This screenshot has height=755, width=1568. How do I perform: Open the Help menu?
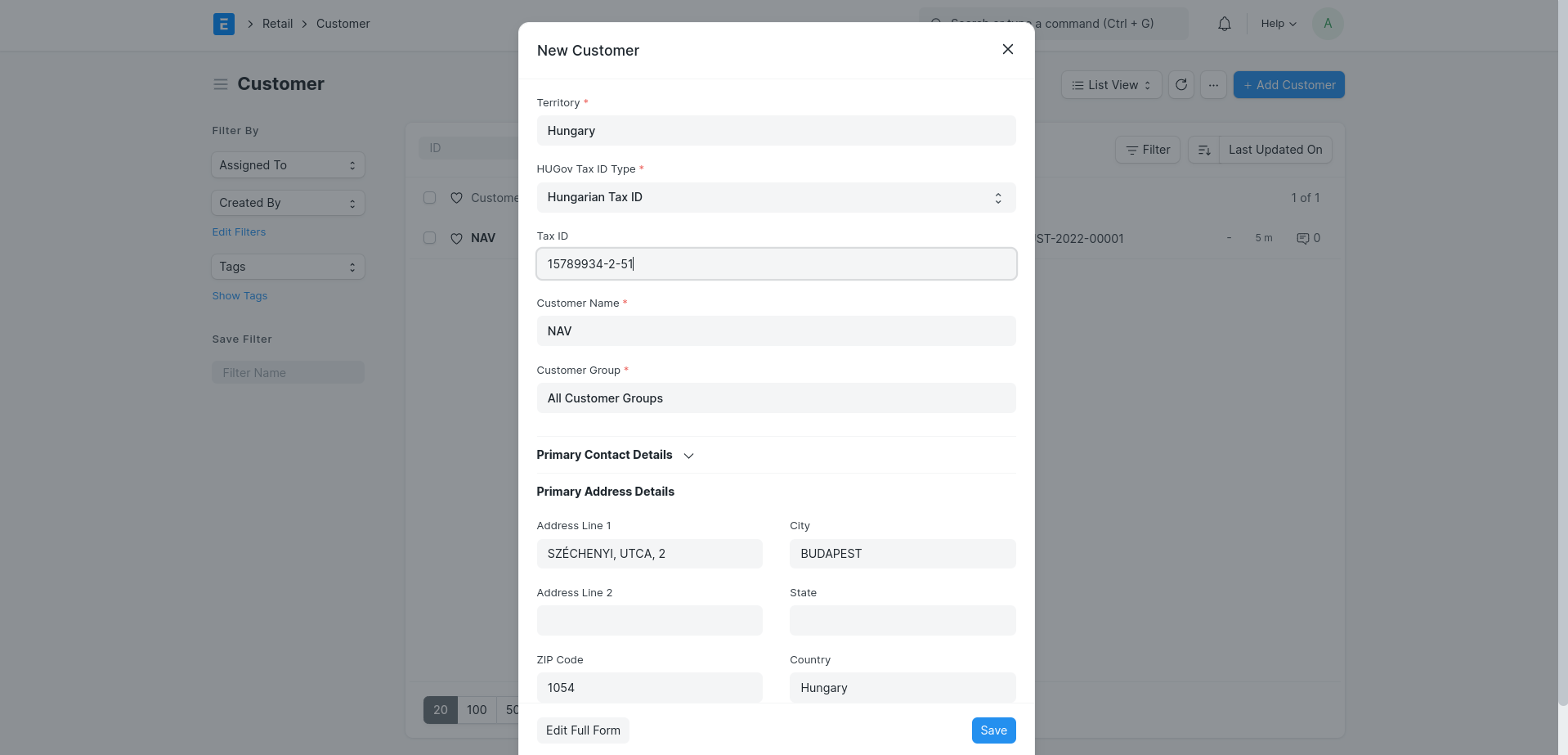coord(1278,24)
